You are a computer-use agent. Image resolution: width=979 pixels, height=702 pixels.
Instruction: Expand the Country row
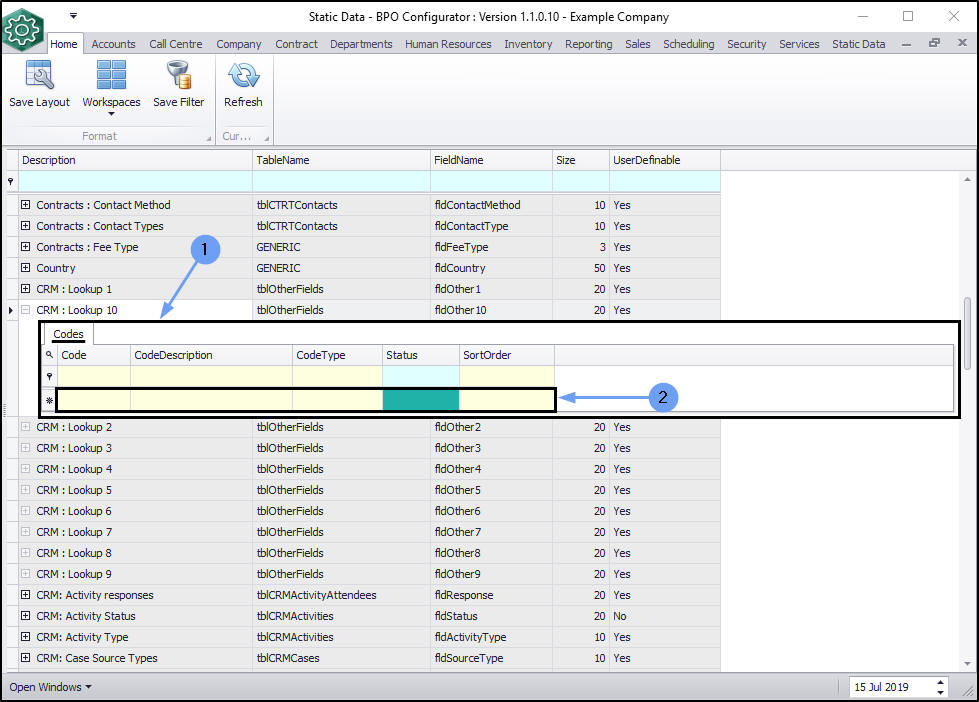click(x=26, y=268)
